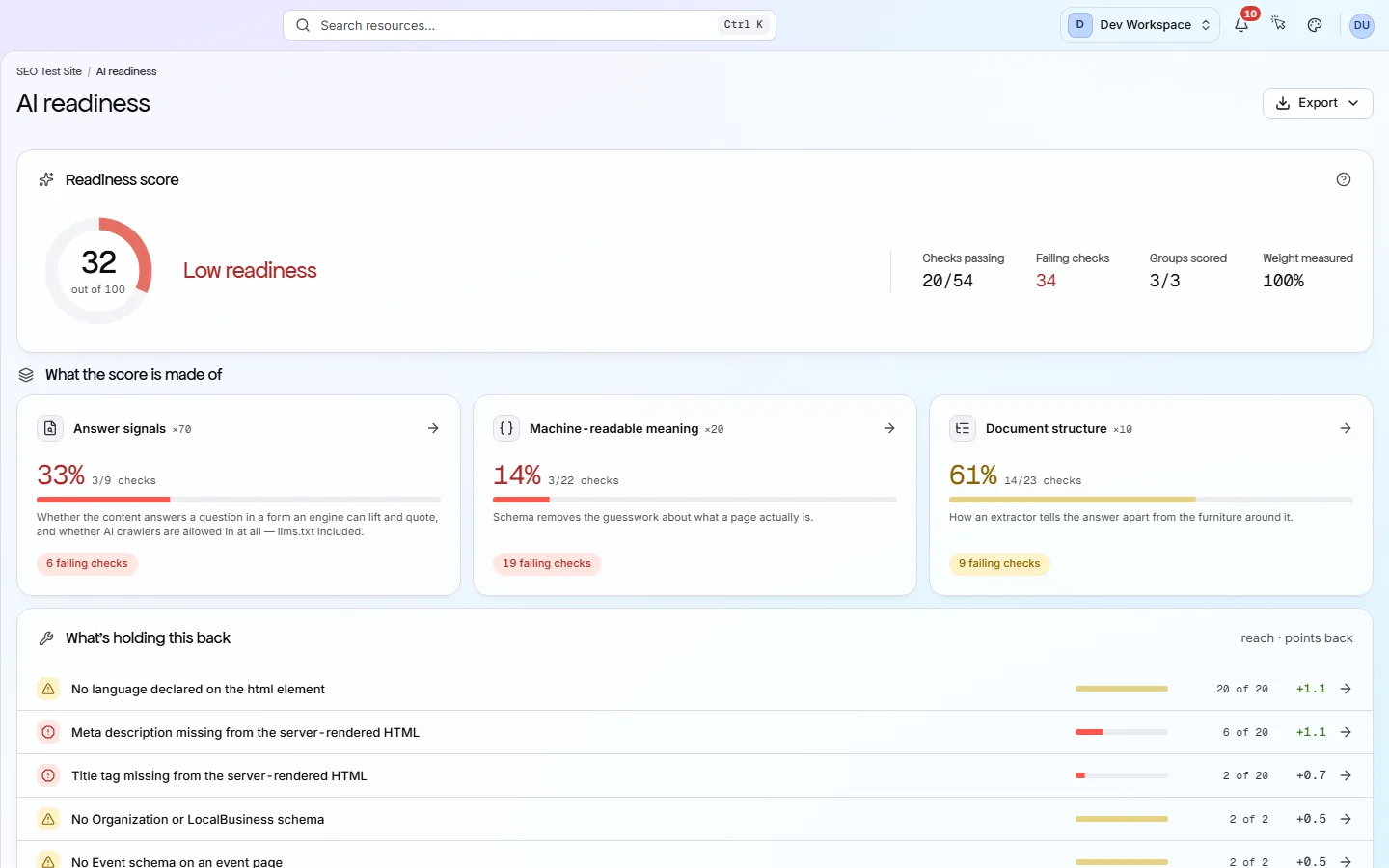Click the Weight measured value 100%
Screen dimensions: 1389x868
point(1283,281)
